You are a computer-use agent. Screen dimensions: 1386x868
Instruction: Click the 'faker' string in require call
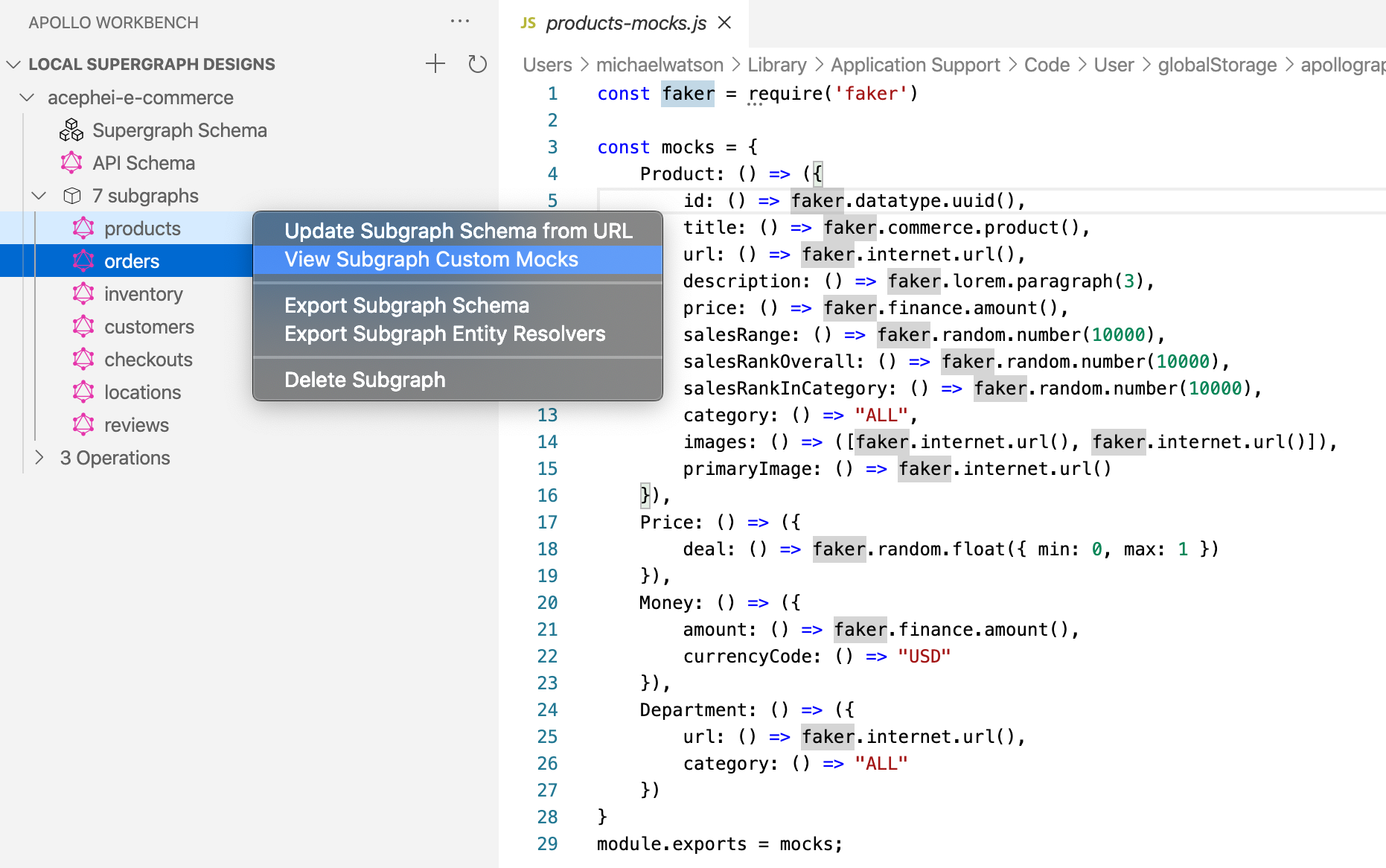click(x=871, y=94)
